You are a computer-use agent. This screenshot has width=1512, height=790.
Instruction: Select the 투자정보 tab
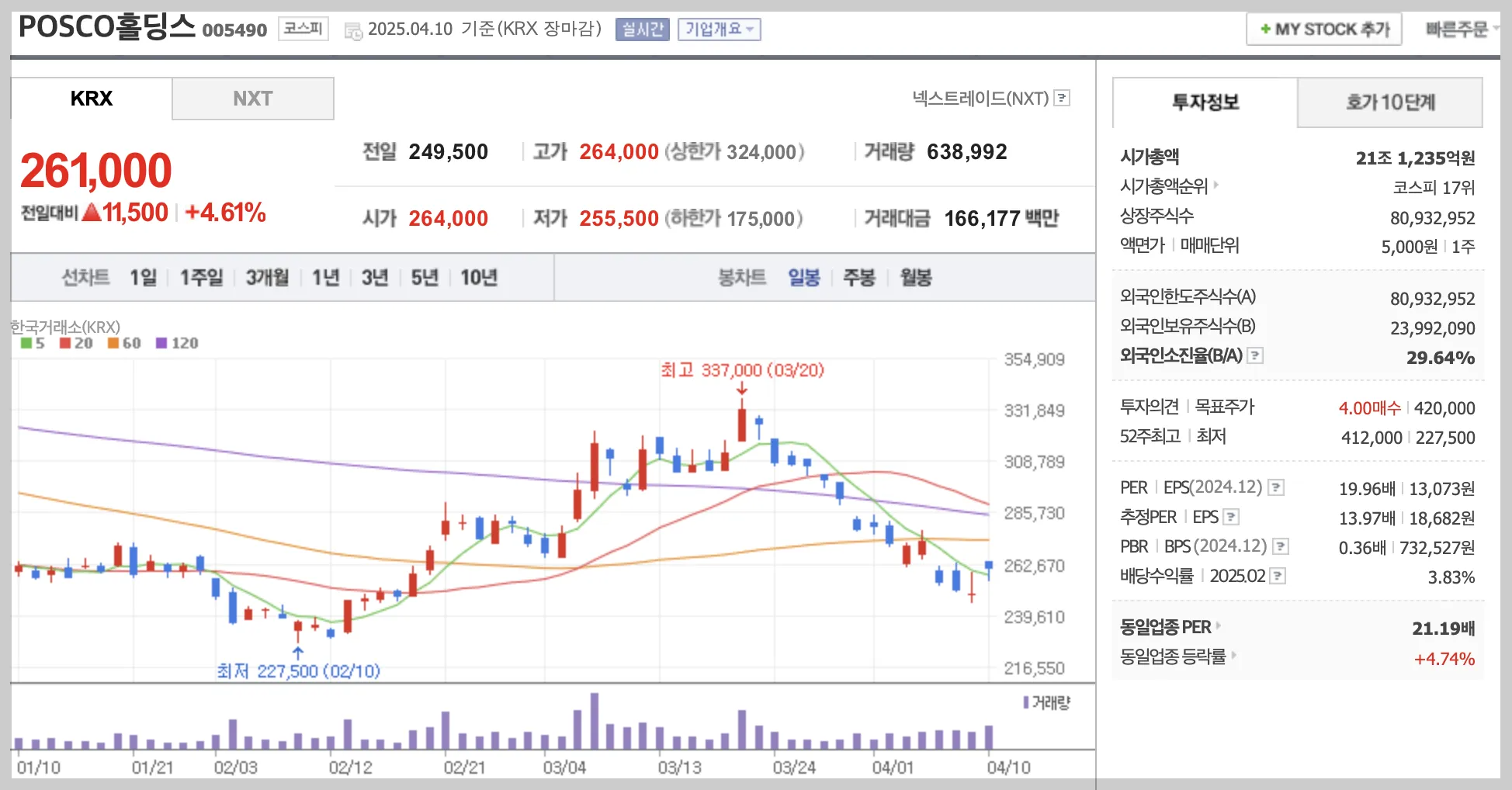1205,102
